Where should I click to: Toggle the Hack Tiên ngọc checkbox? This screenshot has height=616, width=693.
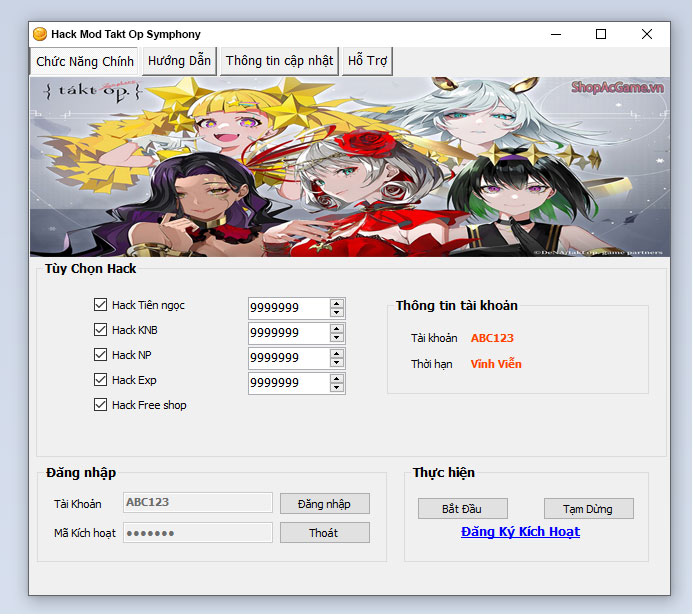tap(100, 304)
